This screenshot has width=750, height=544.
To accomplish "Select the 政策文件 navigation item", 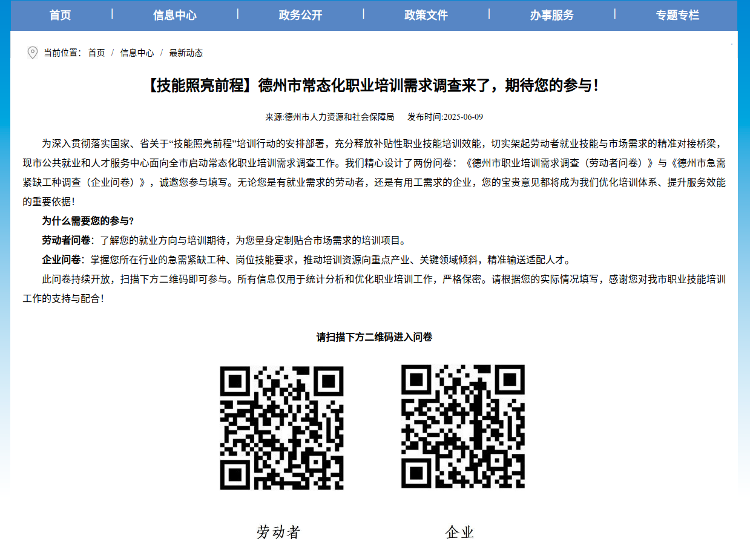I will [x=426, y=15].
